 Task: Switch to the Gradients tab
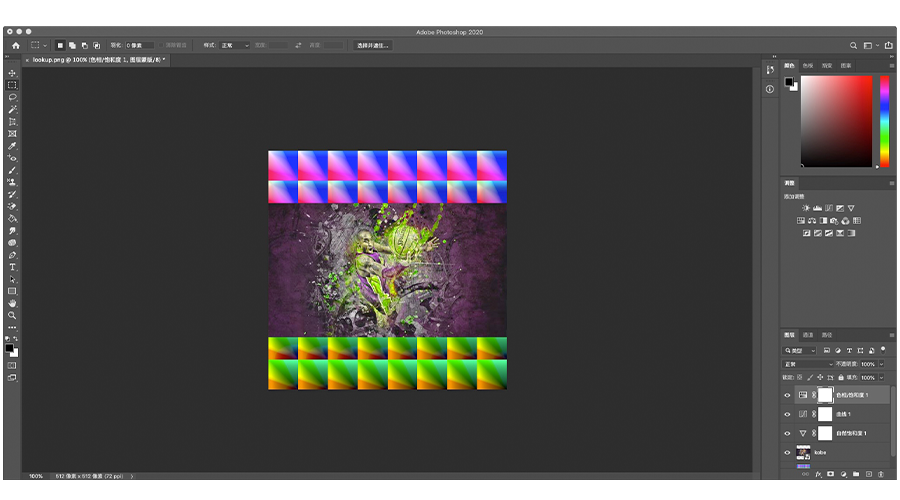point(827,65)
